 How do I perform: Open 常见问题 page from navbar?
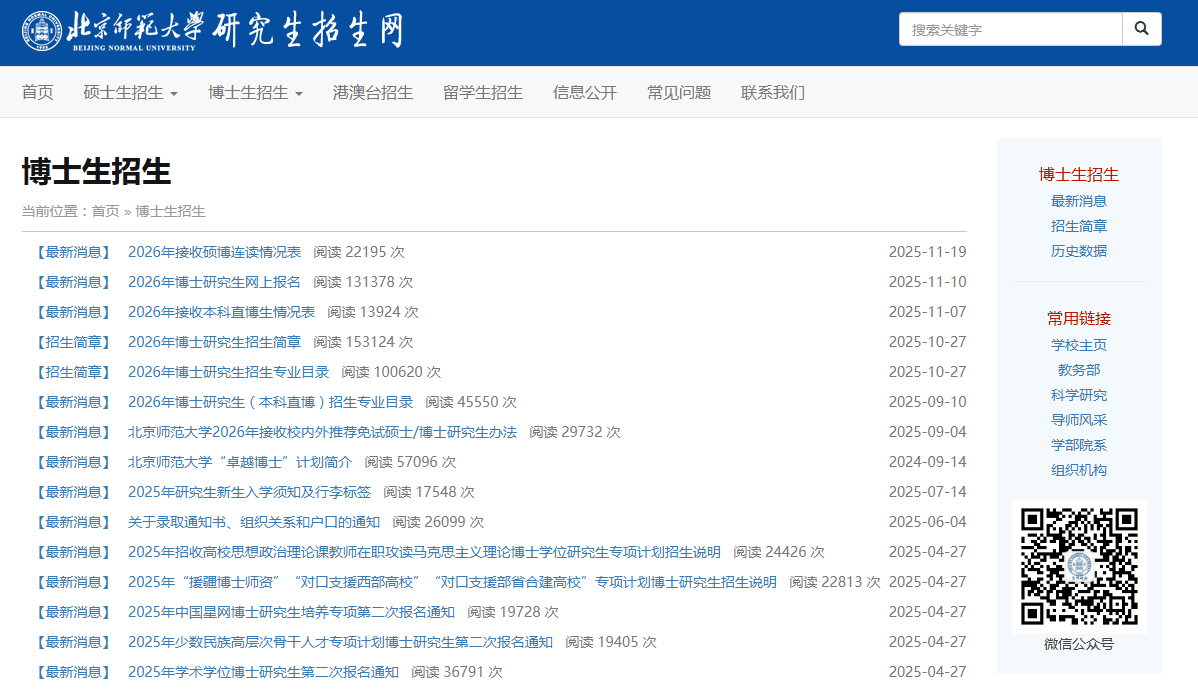pyautogui.click(x=679, y=93)
